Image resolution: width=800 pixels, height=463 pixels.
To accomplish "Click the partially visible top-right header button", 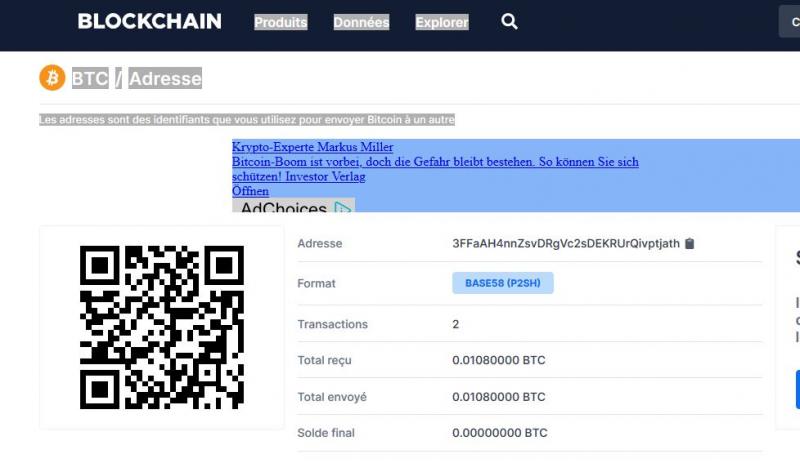I will tap(789, 21).
